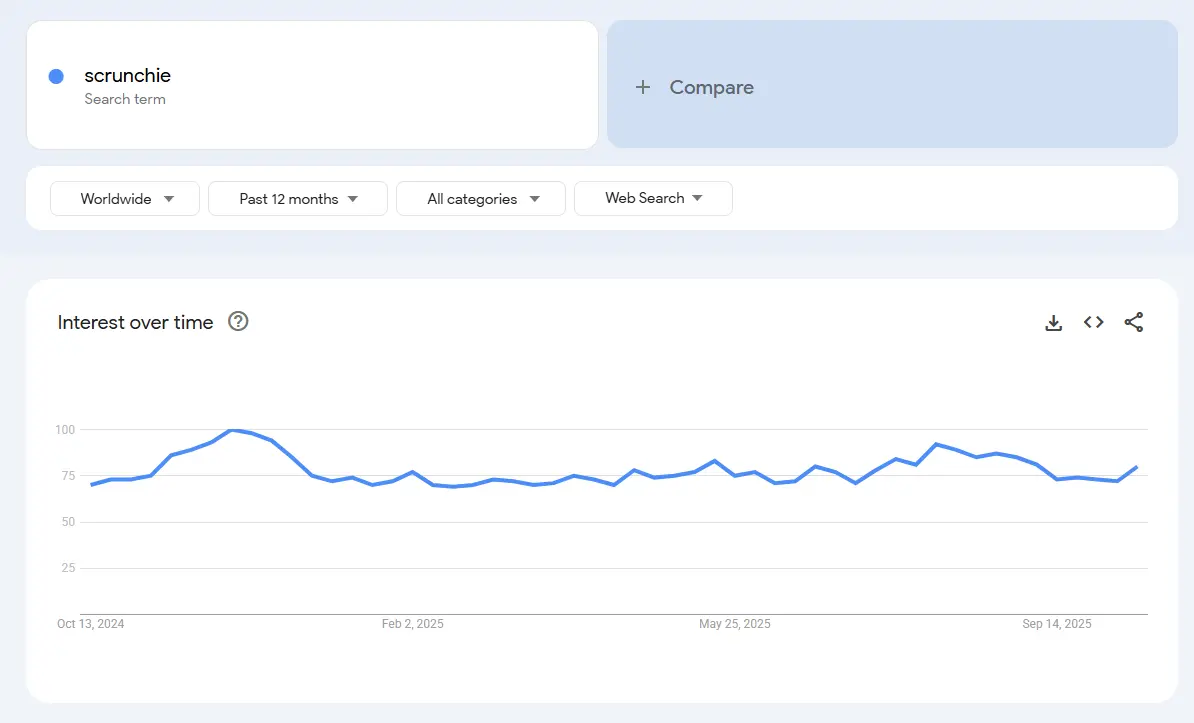Click Compare to add another search term
1194x723 pixels.
(711, 87)
